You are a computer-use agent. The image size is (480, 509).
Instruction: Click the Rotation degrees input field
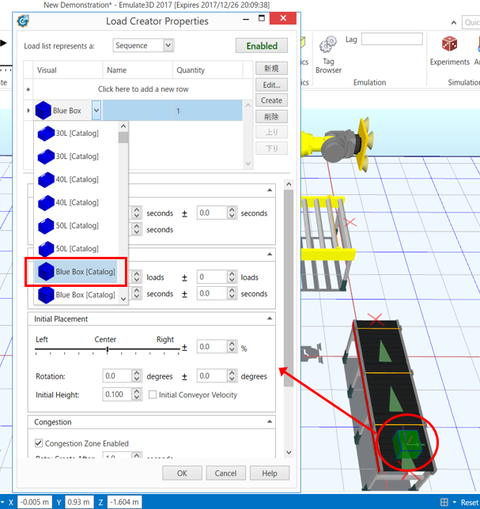(x=117, y=376)
